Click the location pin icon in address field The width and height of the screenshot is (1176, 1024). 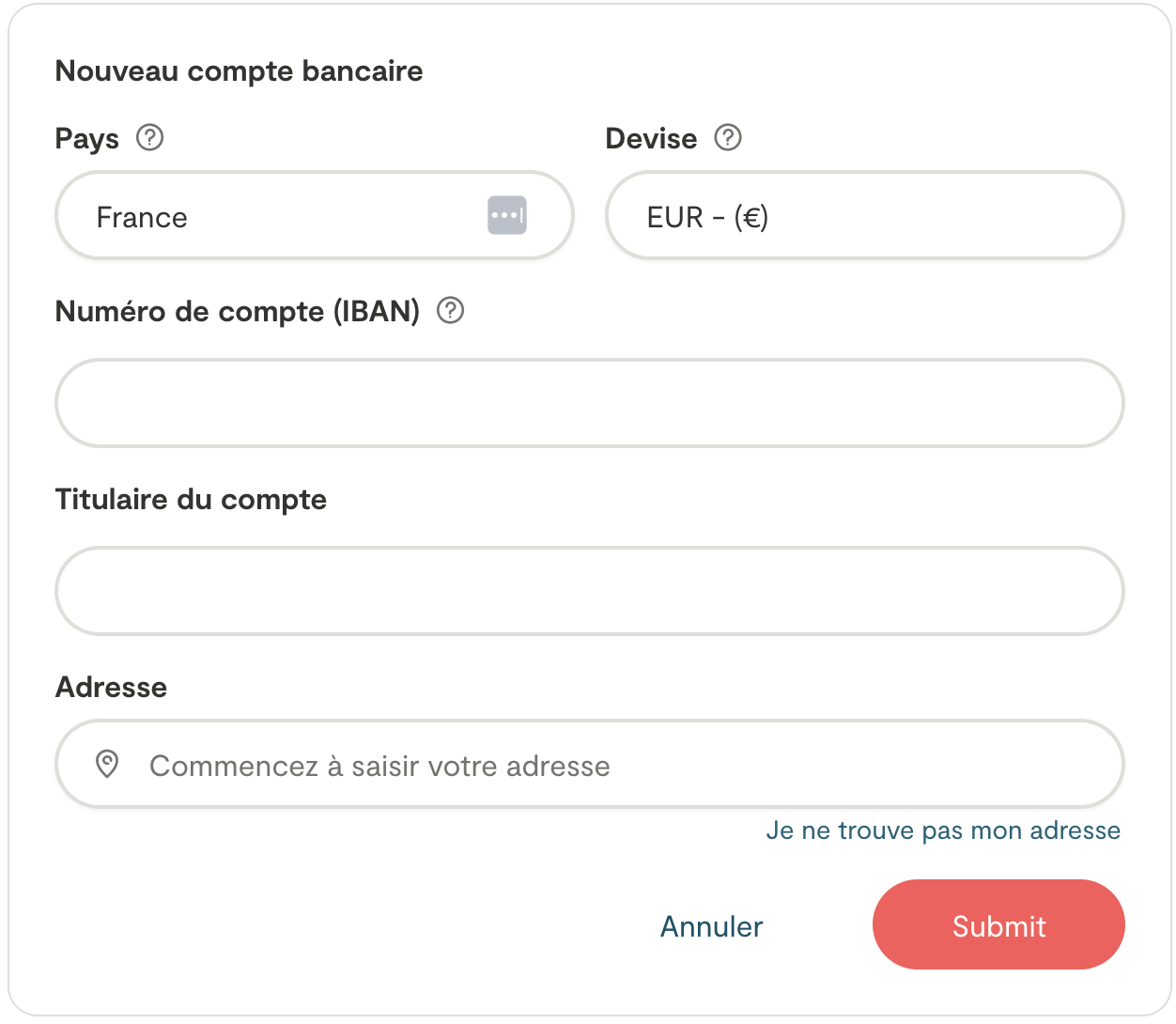click(x=108, y=764)
